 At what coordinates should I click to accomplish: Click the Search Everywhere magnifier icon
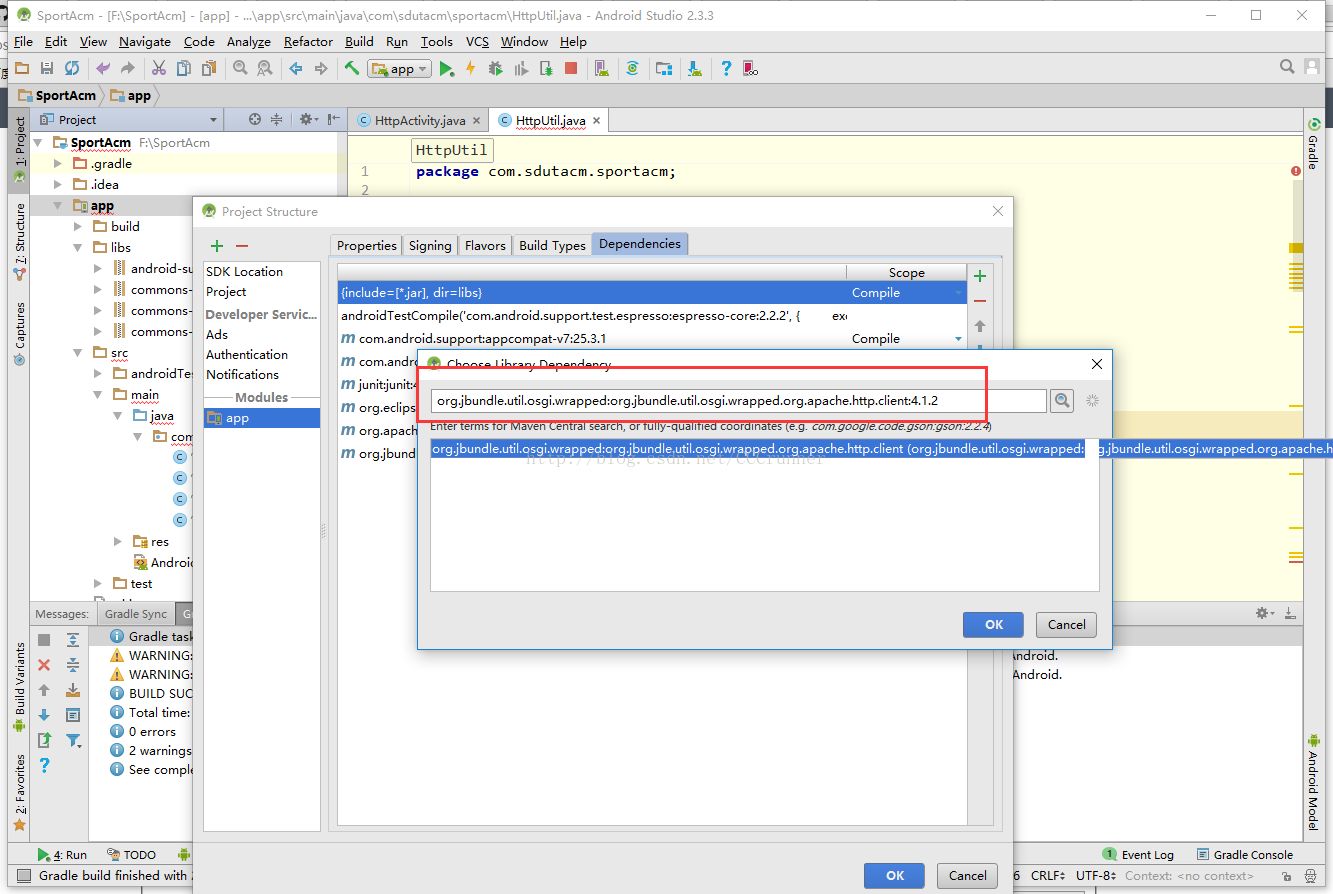point(1288,67)
